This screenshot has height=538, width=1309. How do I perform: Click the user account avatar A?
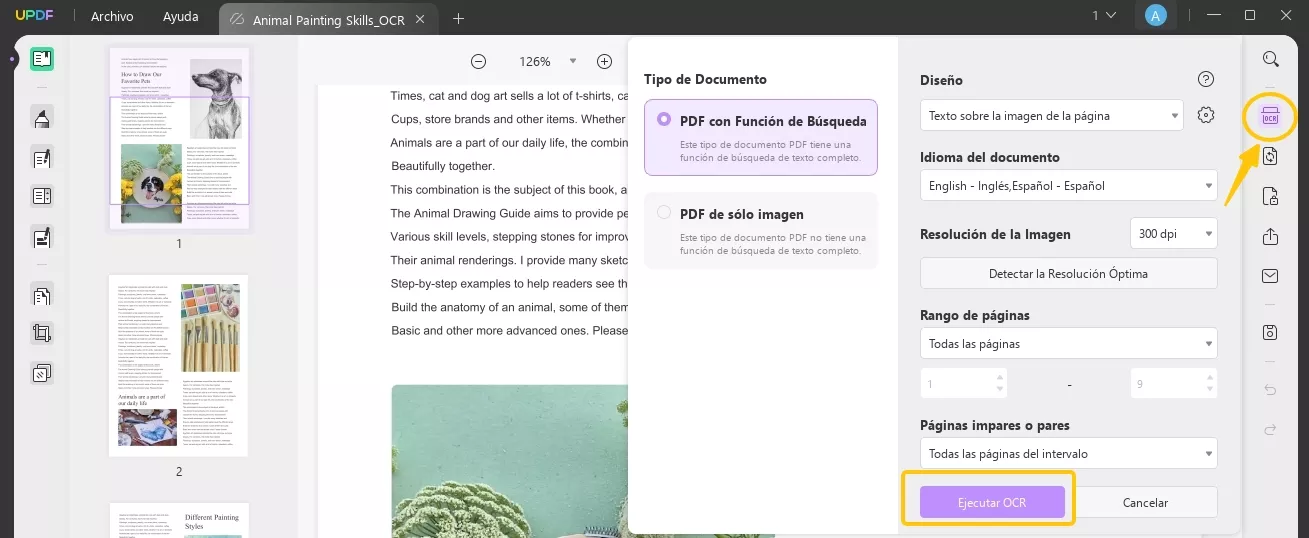tap(1156, 15)
